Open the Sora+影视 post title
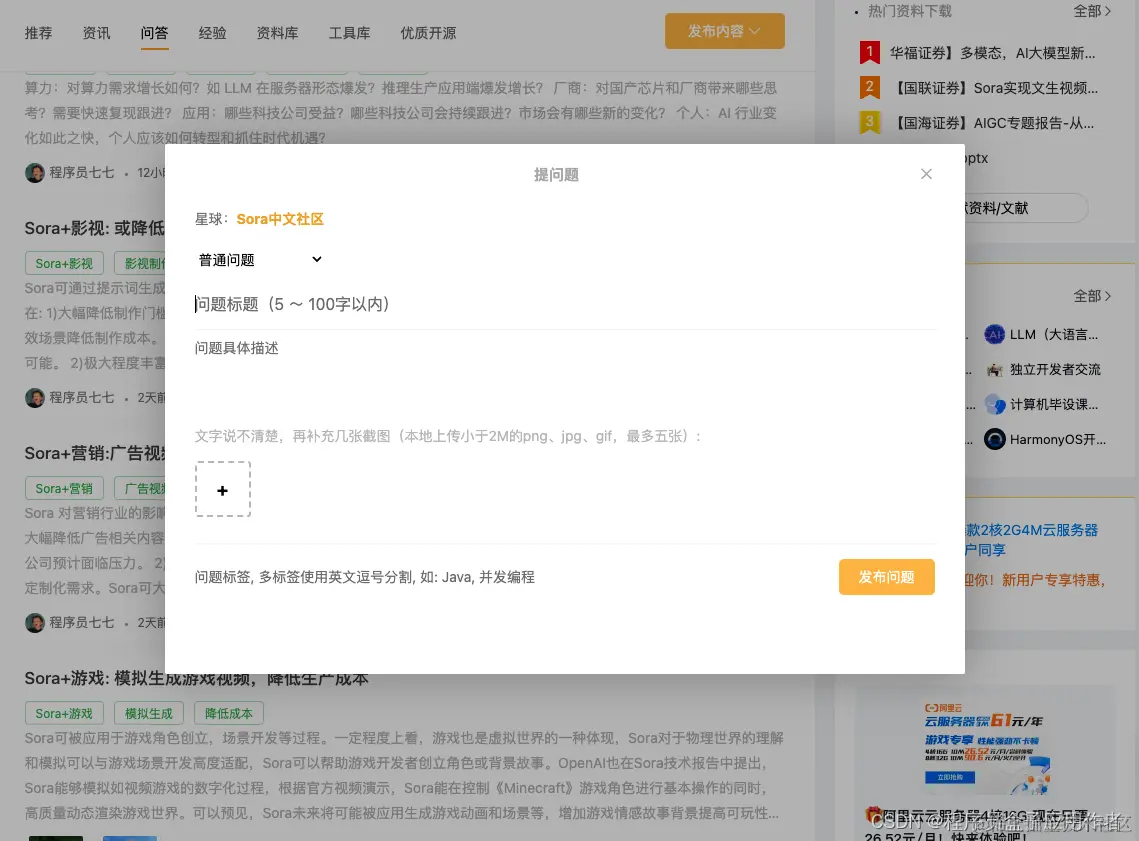1139x841 pixels. coord(94,228)
